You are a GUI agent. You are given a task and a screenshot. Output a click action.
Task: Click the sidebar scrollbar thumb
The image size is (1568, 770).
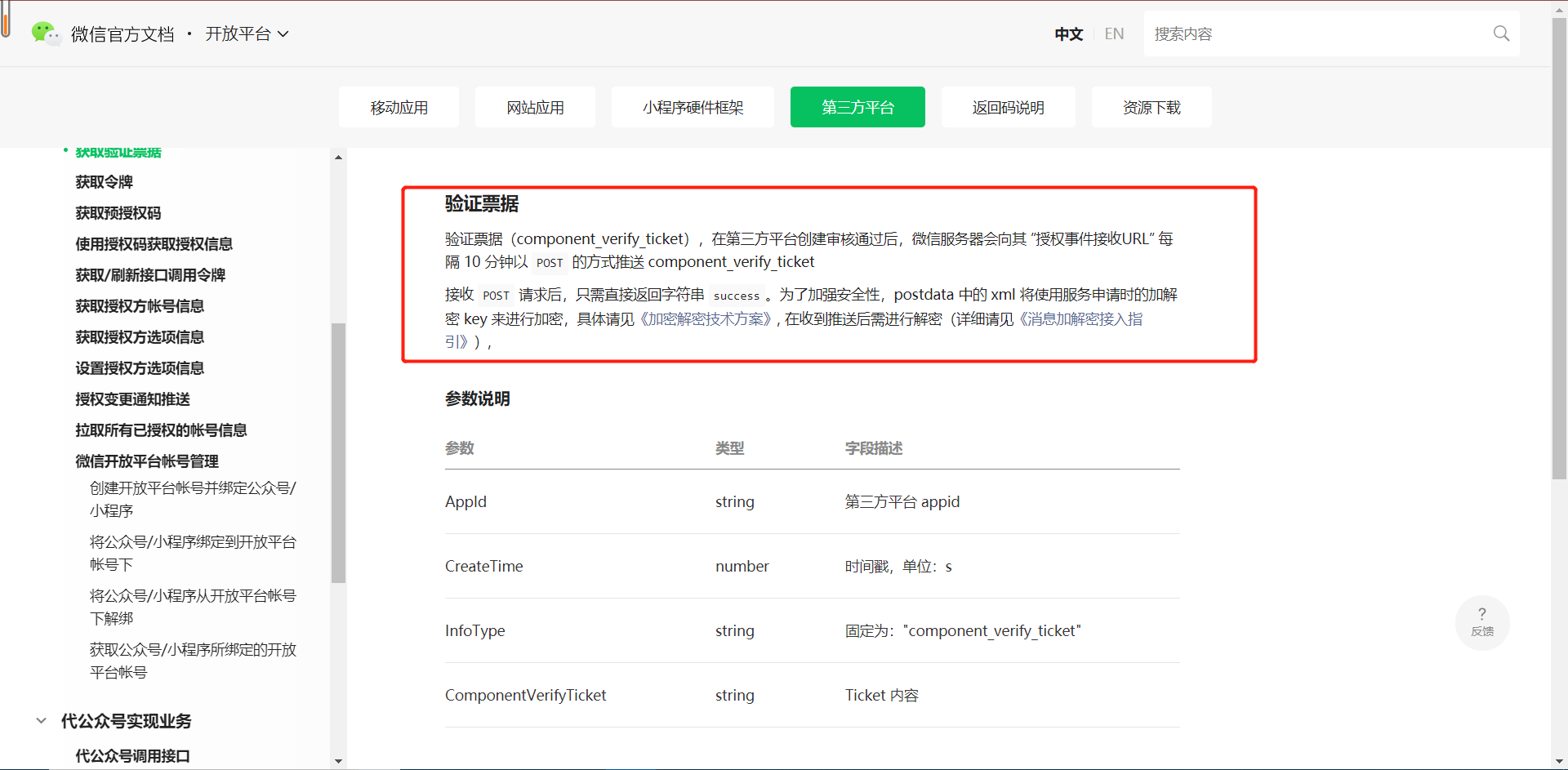click(x=338, y=453)
